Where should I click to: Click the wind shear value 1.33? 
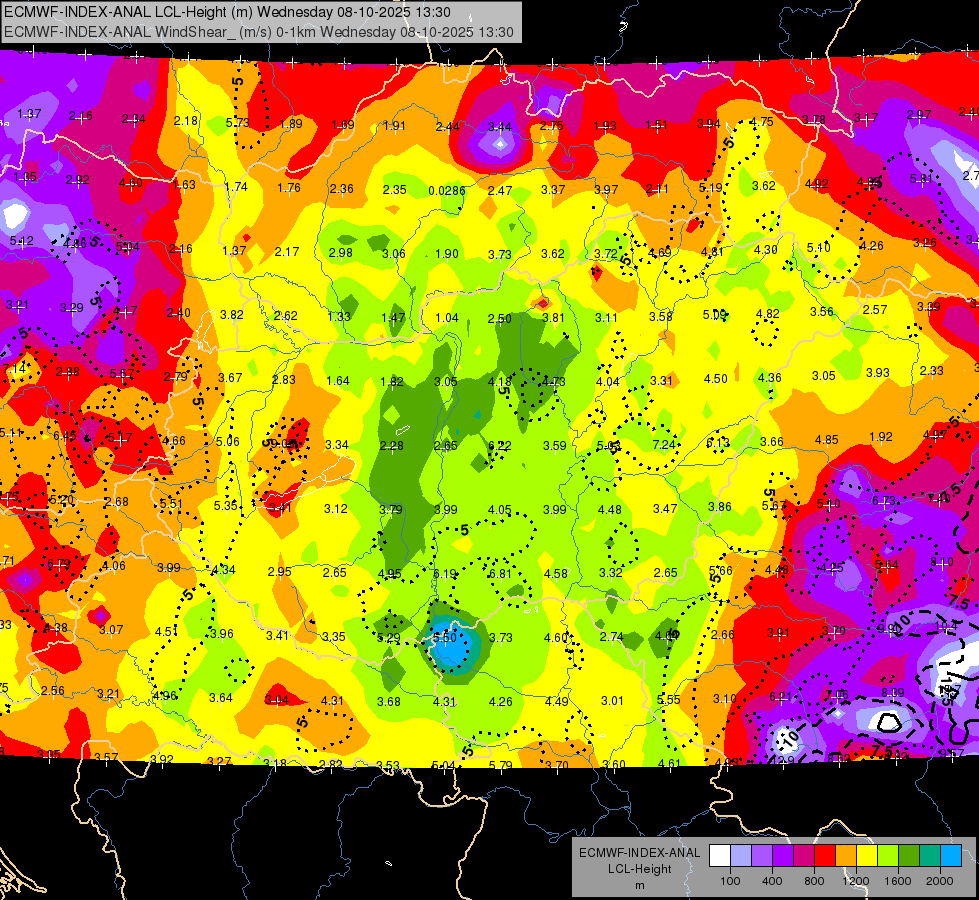[x=338, y=317]
